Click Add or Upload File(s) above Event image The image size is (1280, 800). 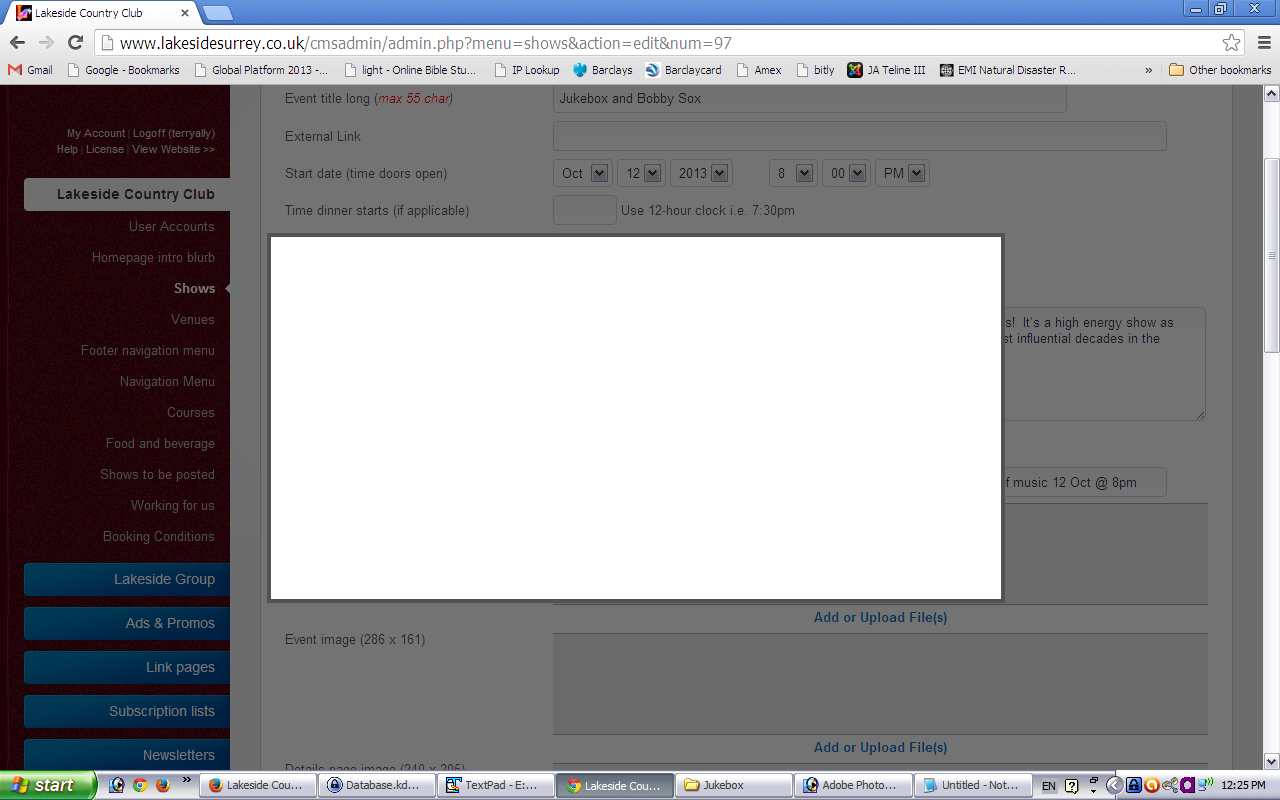880,617
